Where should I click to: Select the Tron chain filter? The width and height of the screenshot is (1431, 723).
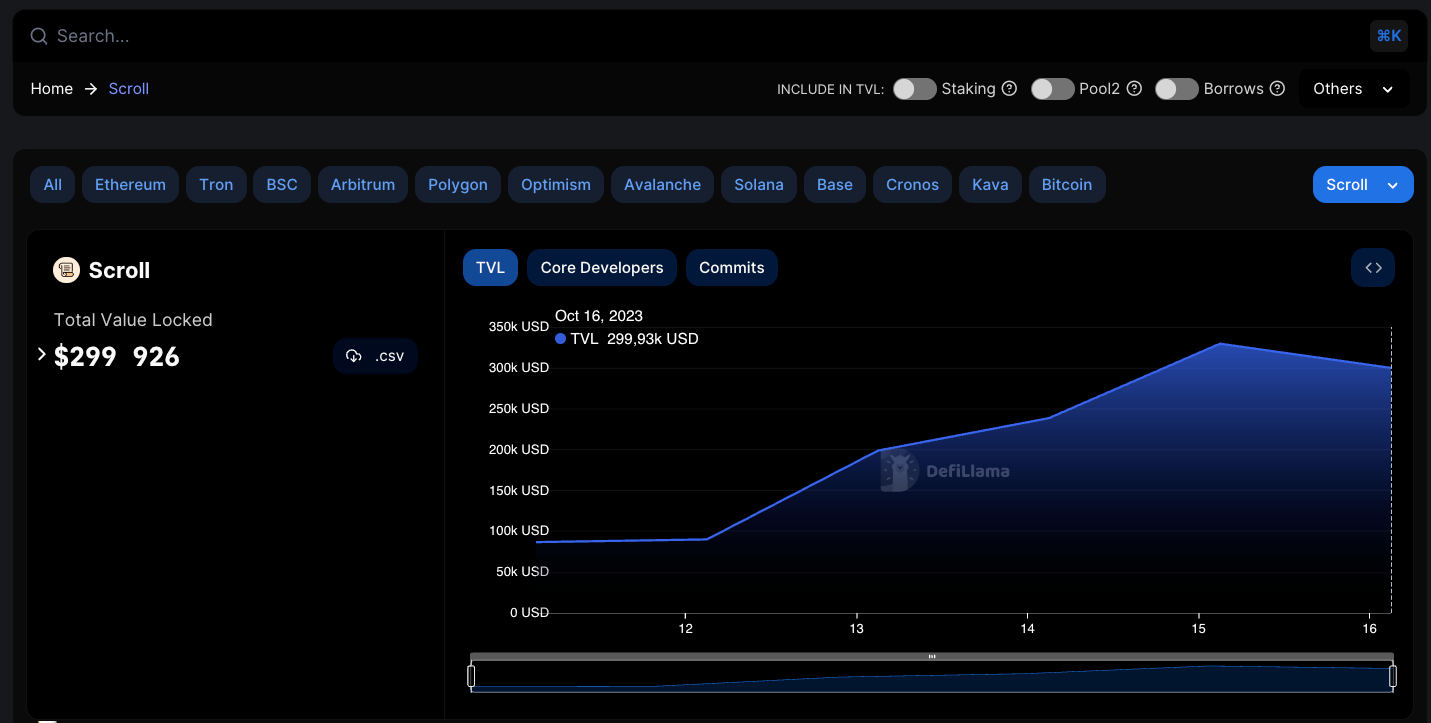(x=216, y=185)
